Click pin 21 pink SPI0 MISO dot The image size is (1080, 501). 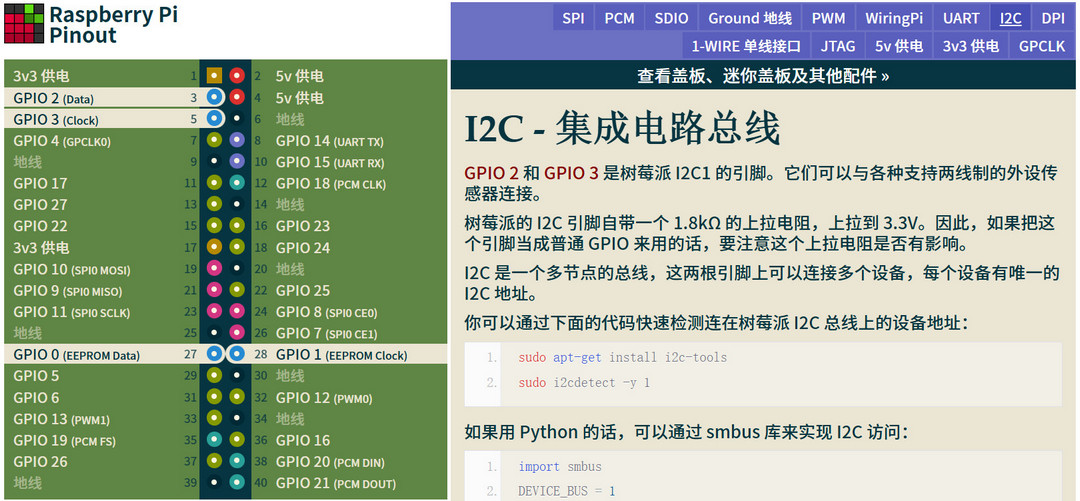[x=214, y=290]
